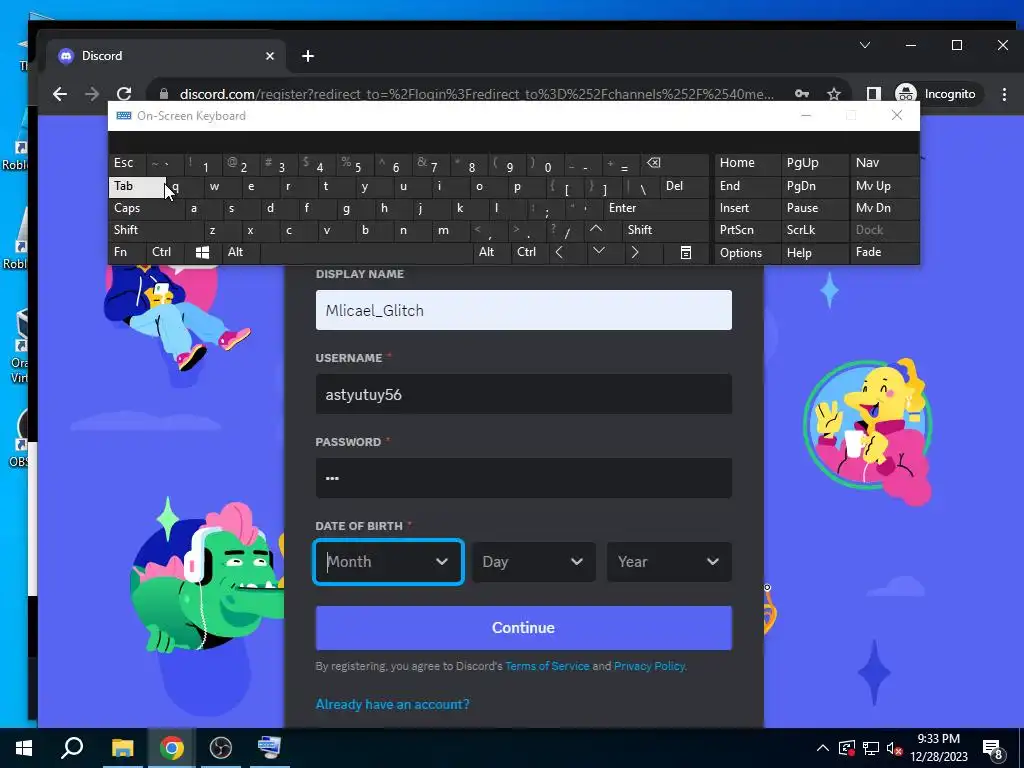1024x768 pixels.
Task: Toggle right Shift key on keyboard
Action: pyautogui.click(x=665, y=231)
